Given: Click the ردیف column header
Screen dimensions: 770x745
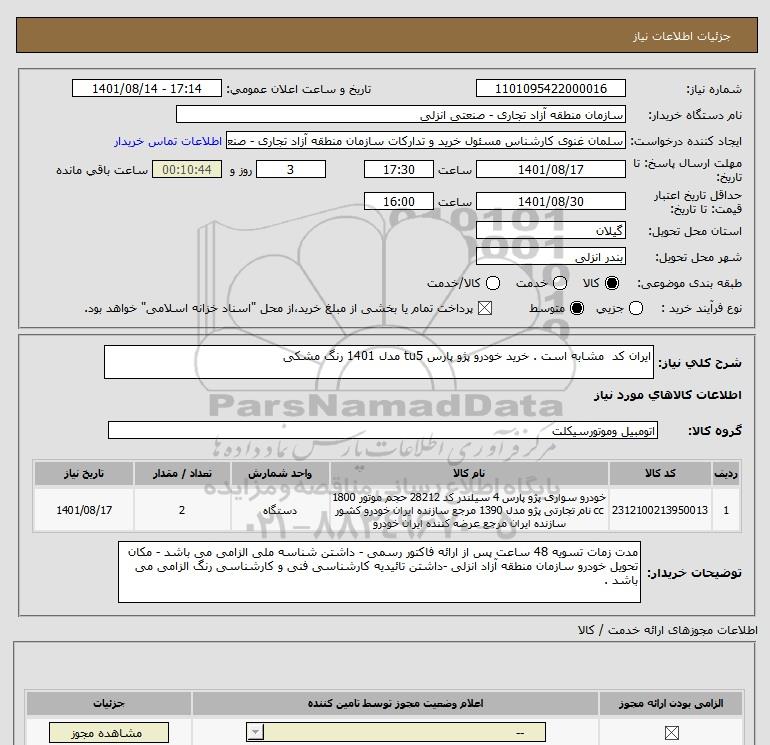Looking at the screenshot, I should pyautogui.click(x=726, y=473).
